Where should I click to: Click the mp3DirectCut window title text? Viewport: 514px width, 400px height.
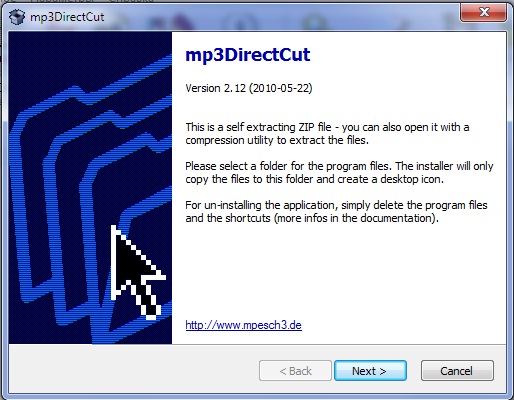click(x=67, y=17)
